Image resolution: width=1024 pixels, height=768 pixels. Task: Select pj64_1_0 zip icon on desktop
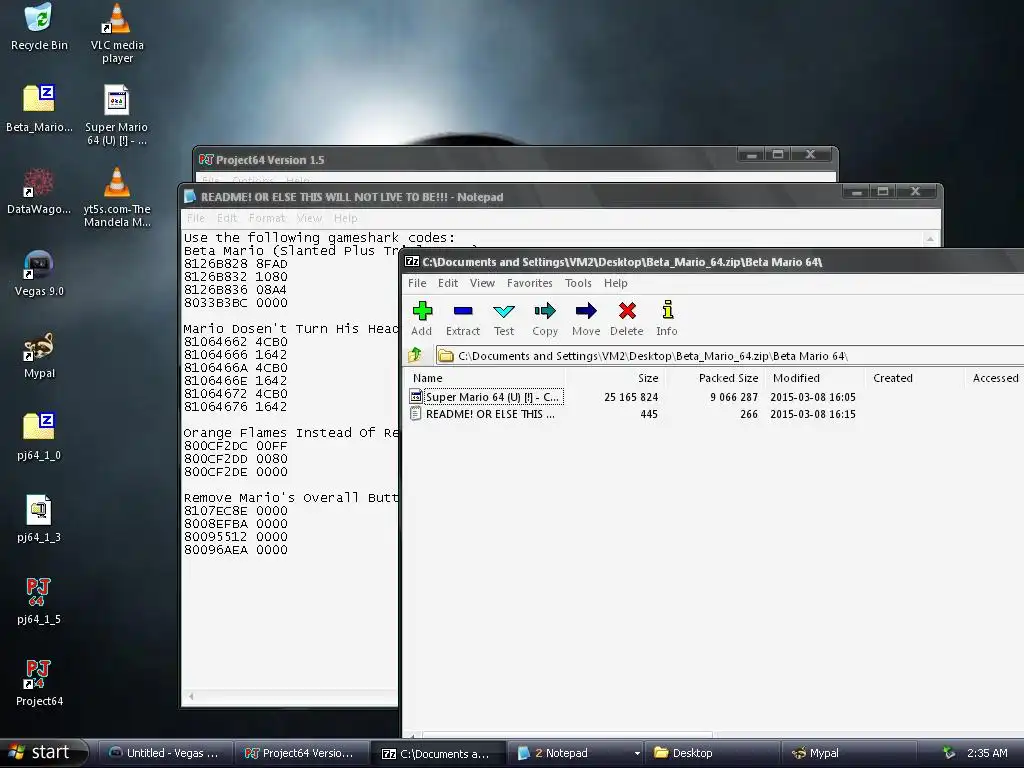click(39, 437)
